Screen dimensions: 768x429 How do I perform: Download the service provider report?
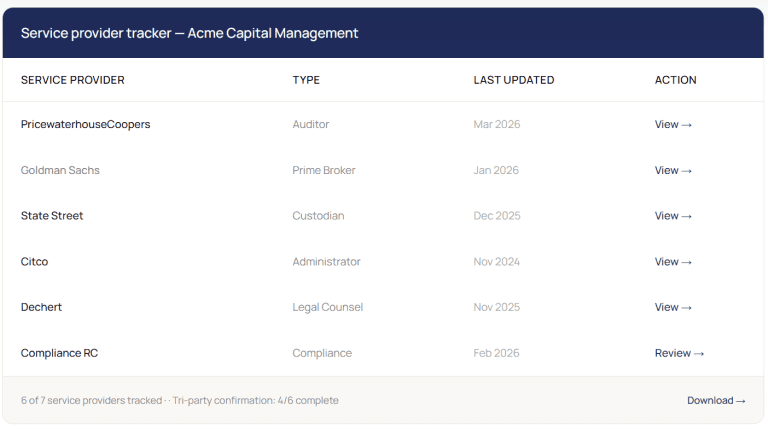(x=716, y=401)
